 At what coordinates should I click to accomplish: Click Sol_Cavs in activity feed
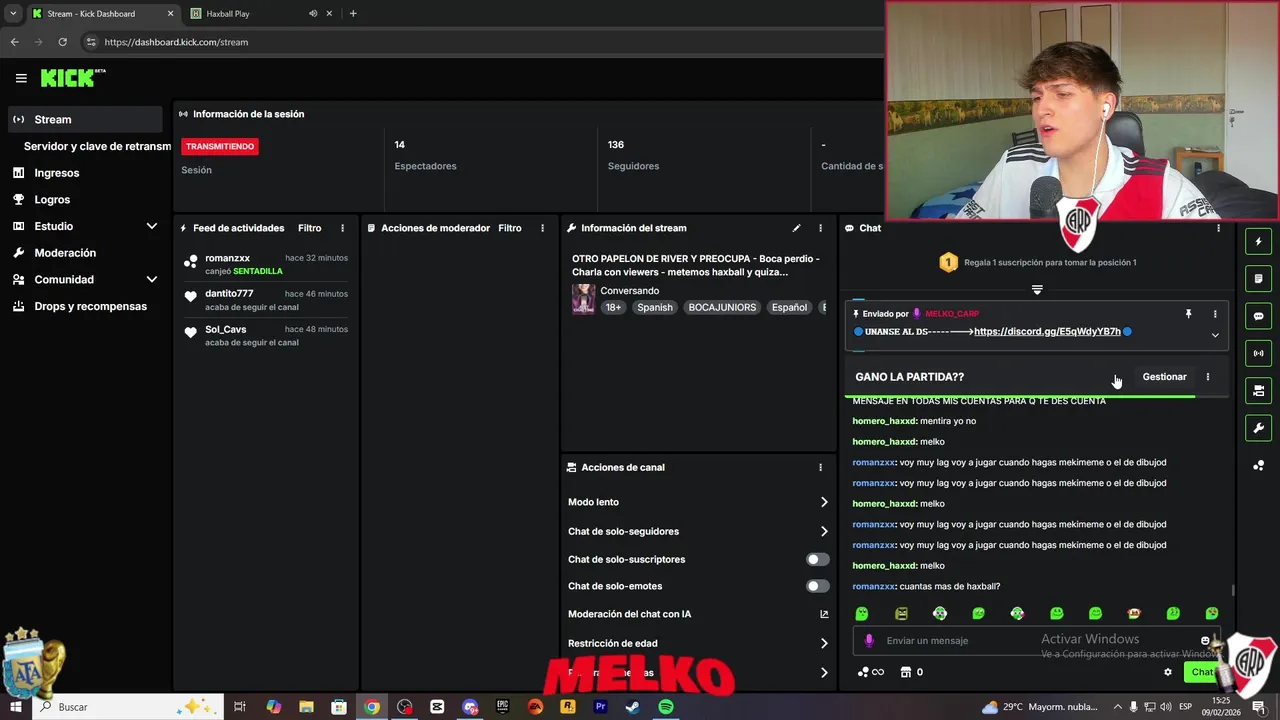(x=225, y=329)
